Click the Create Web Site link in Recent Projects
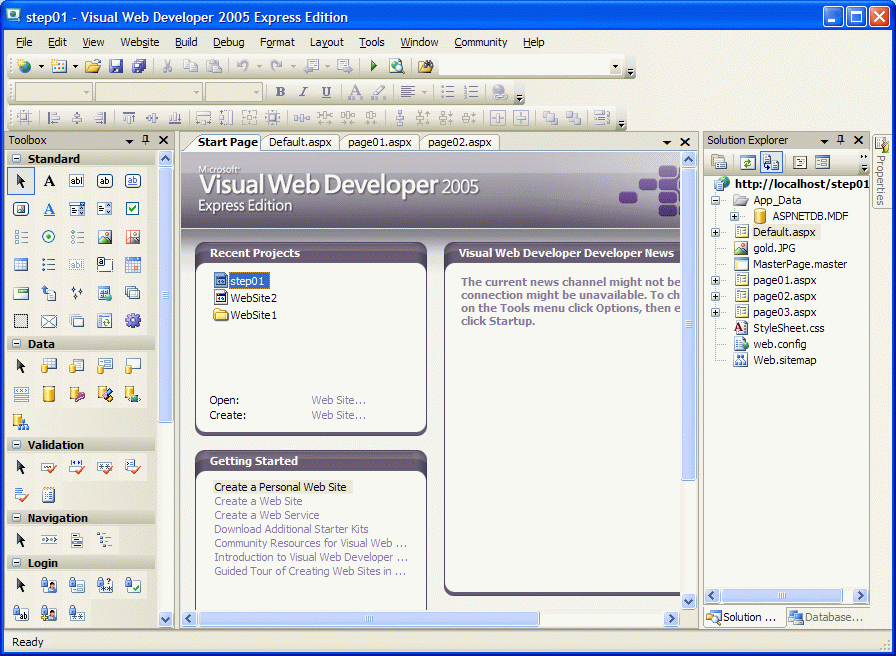The image size is (896, 656). (x=338, y=415)
